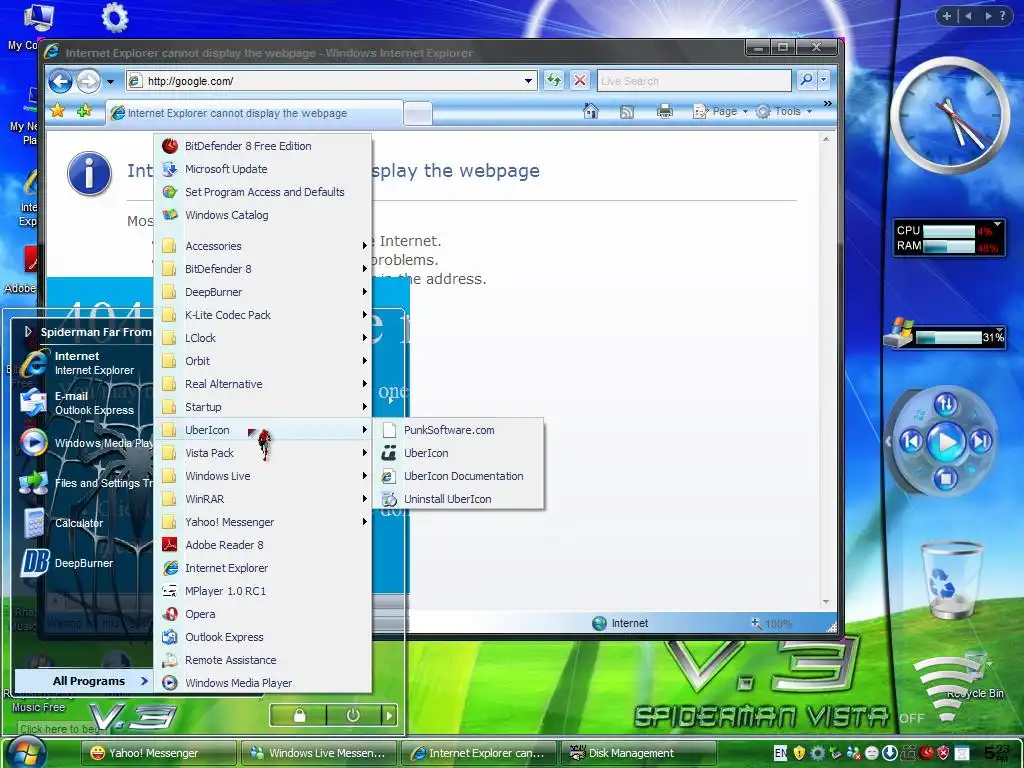1024x768 pixels.
Task: Click the IE page vertical scrollbar
Action: tap(825, 370)
